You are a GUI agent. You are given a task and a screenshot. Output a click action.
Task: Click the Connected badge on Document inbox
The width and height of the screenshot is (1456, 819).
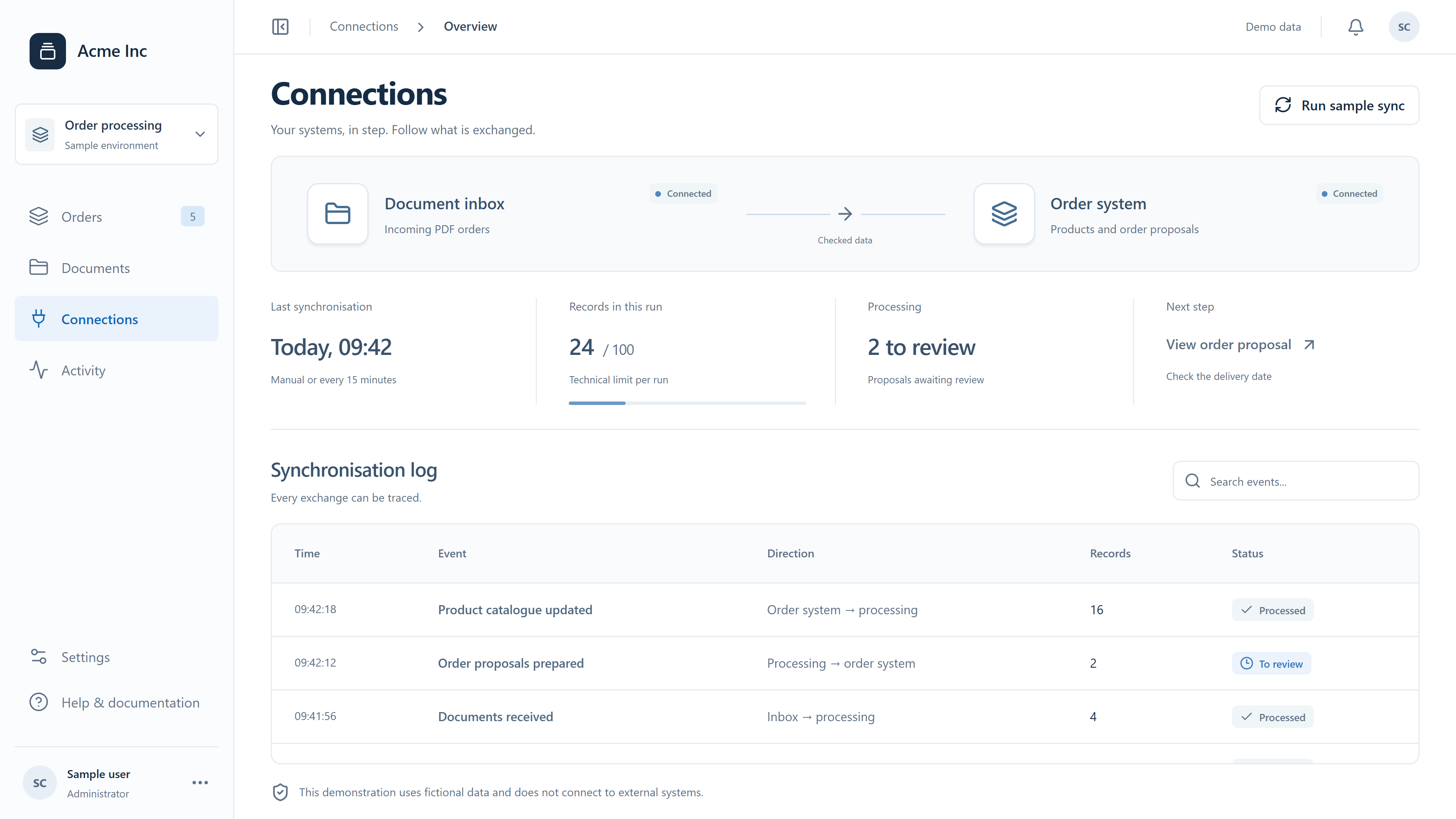(x=683, y=193)
